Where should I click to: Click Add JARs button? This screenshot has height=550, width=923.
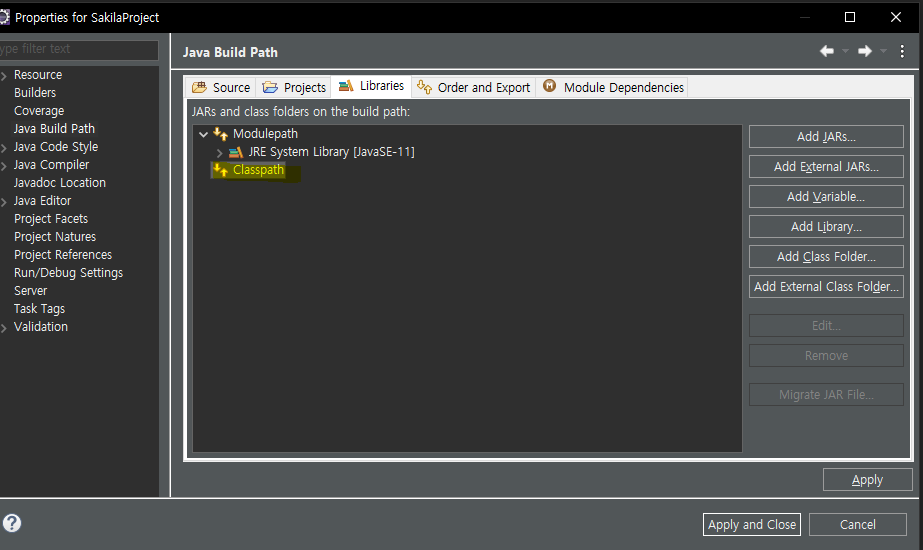pos(826,137)
